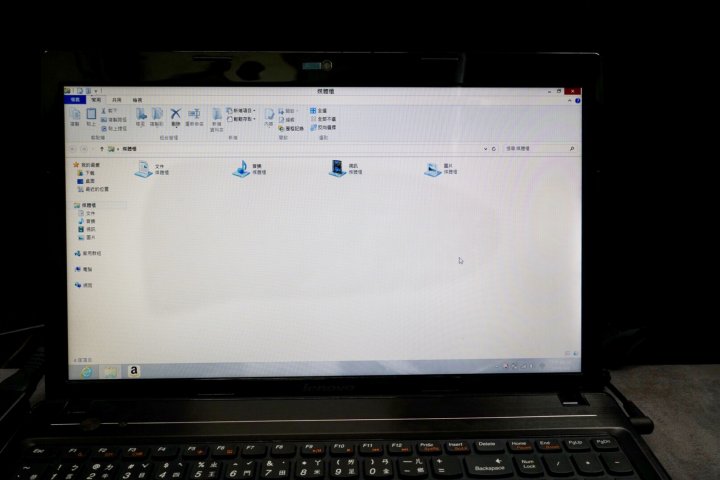Click the Paste clipboard icon

click(x=91, y=117)
